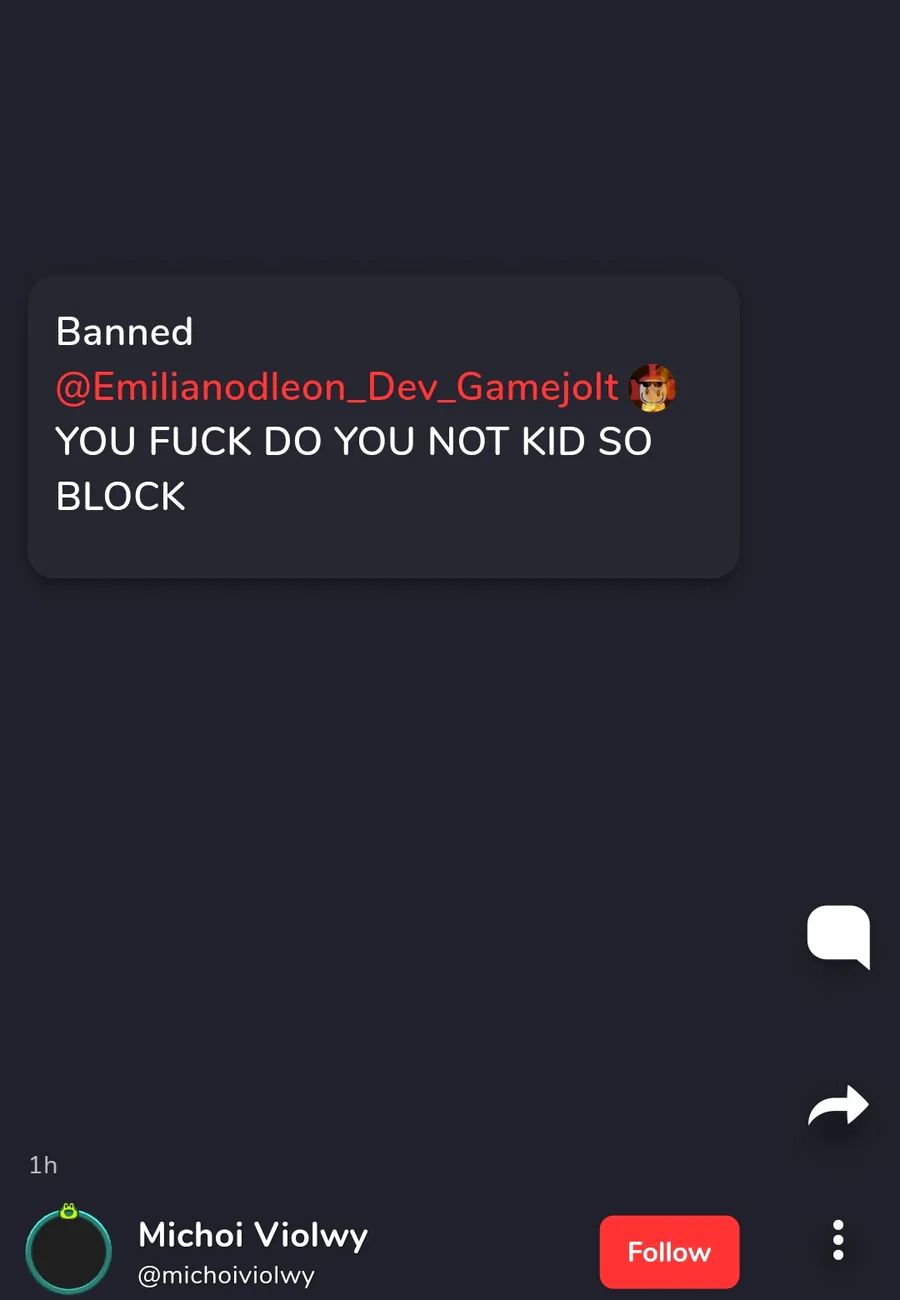Open the red @Emilianodleon_Dev_Gamejolt mention
The image size is (900, 1300).
[338, 388]
